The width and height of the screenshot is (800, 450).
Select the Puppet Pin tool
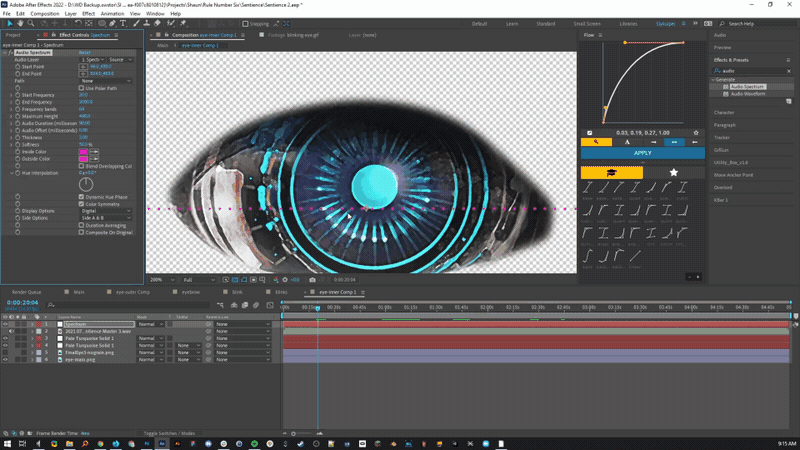point(183,23)
